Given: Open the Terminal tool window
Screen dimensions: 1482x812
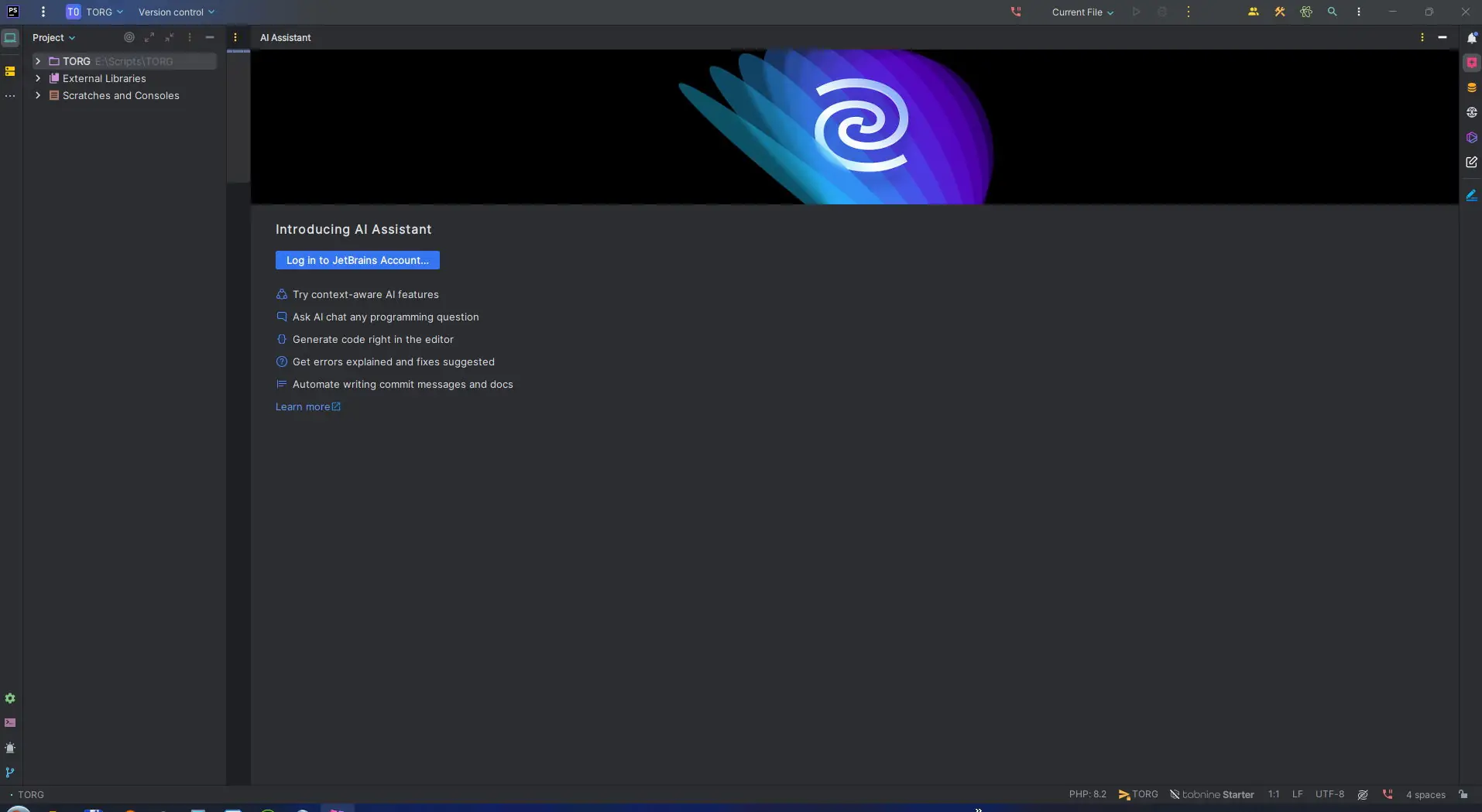Looking at the screenshot, I should 10,723.
